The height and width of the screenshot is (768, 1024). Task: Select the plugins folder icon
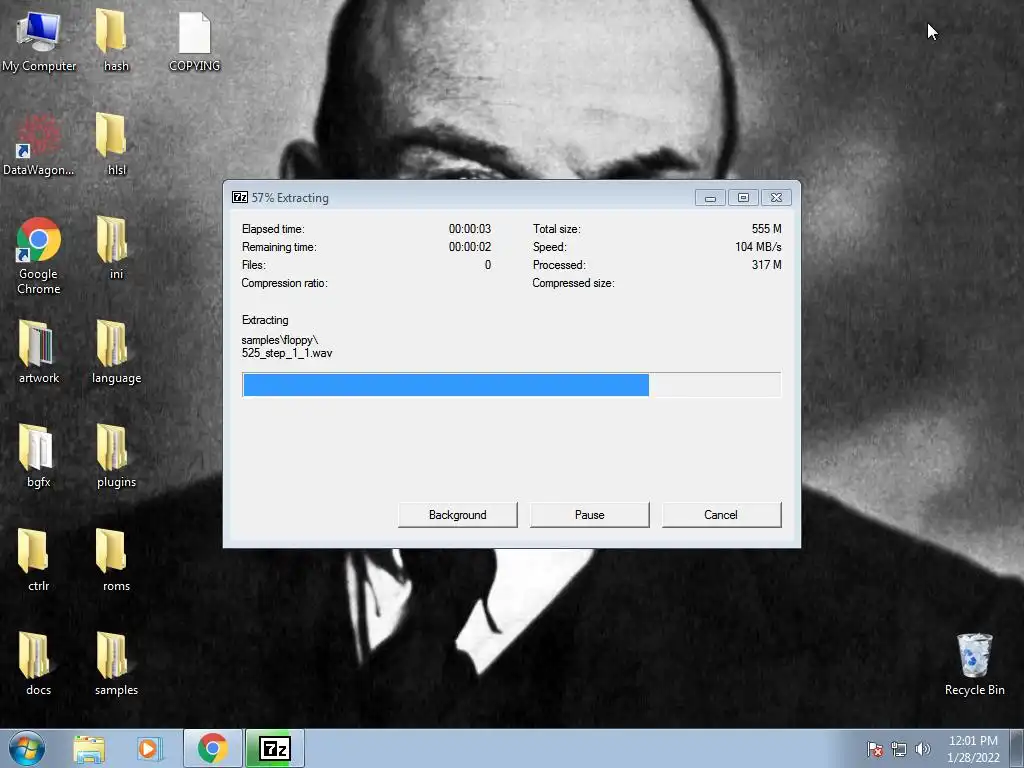click(x=116, y=456)
